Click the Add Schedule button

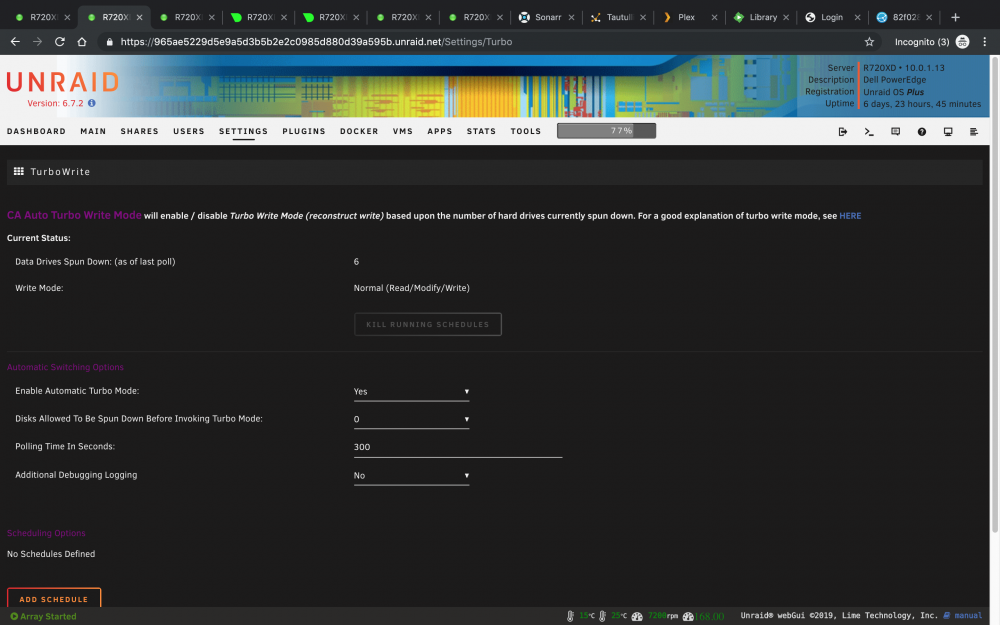pyautogui.click(x=54, y=598)
